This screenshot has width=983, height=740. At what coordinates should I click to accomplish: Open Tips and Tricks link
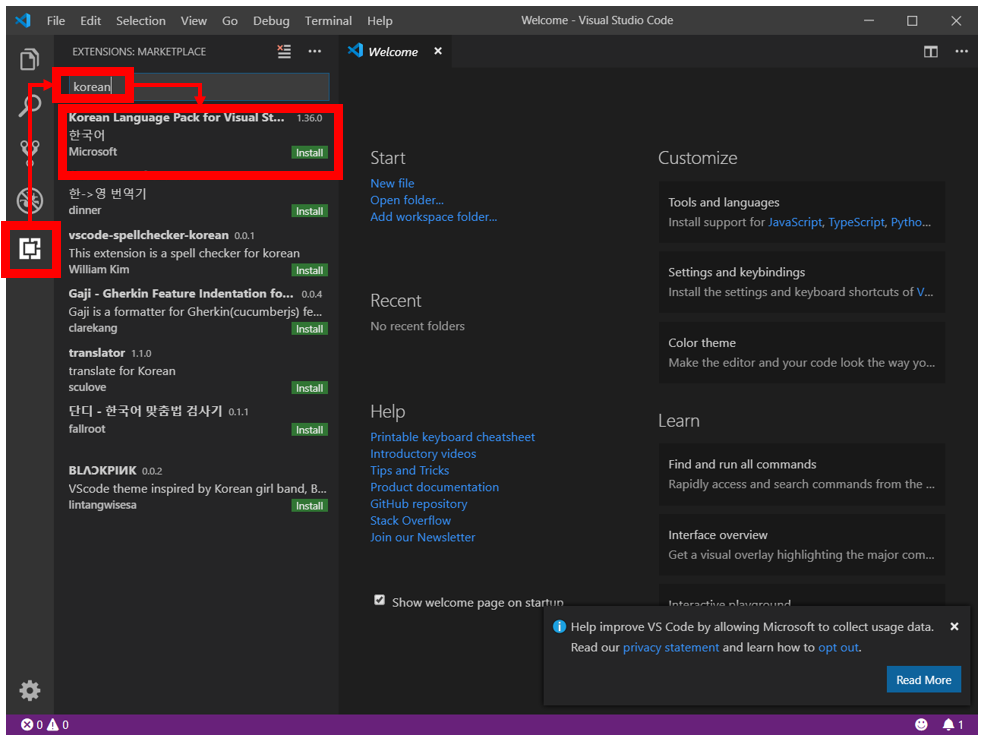click(x=409, y=470)
